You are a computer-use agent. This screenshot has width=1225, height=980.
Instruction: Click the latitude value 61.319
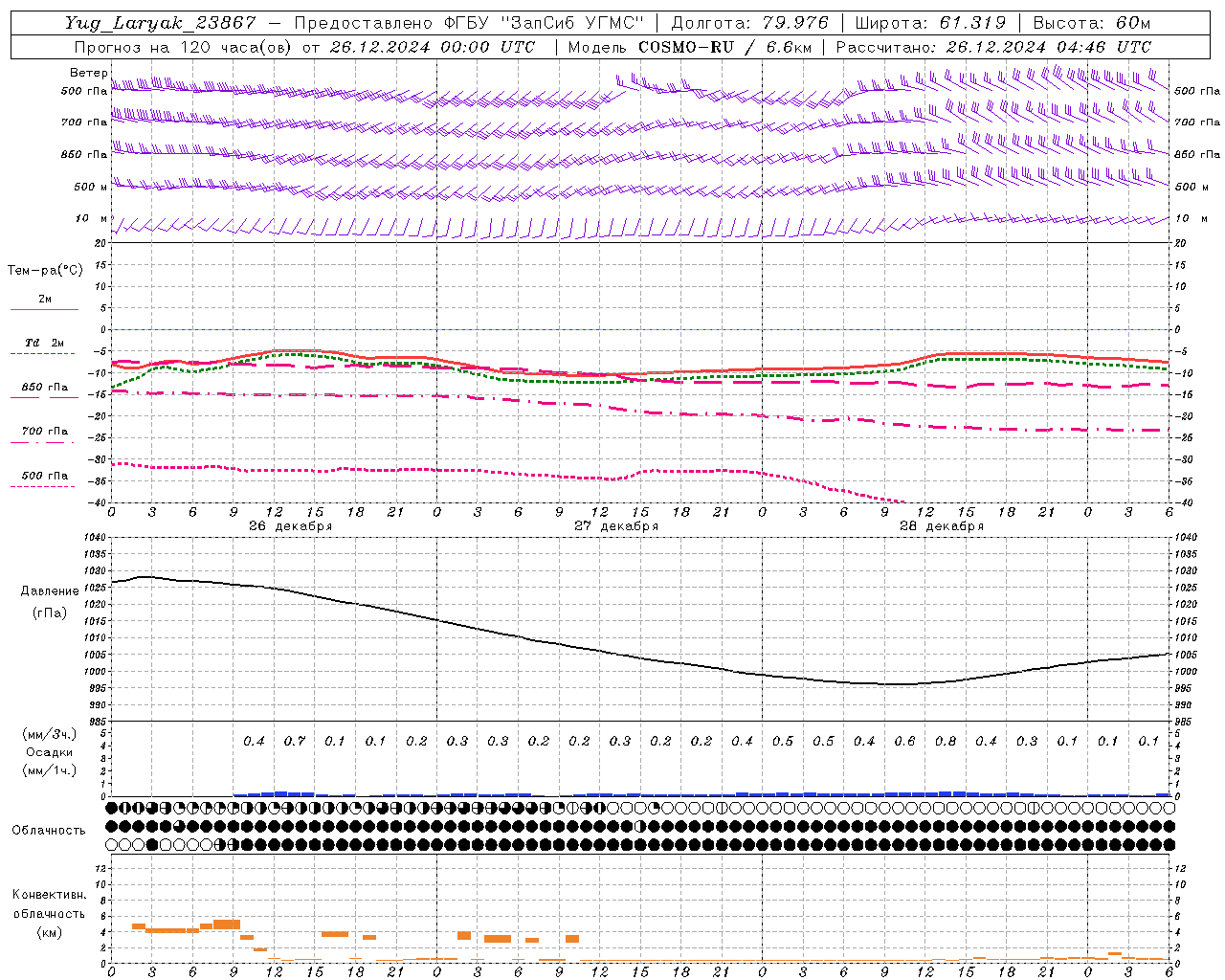[972, 23]
